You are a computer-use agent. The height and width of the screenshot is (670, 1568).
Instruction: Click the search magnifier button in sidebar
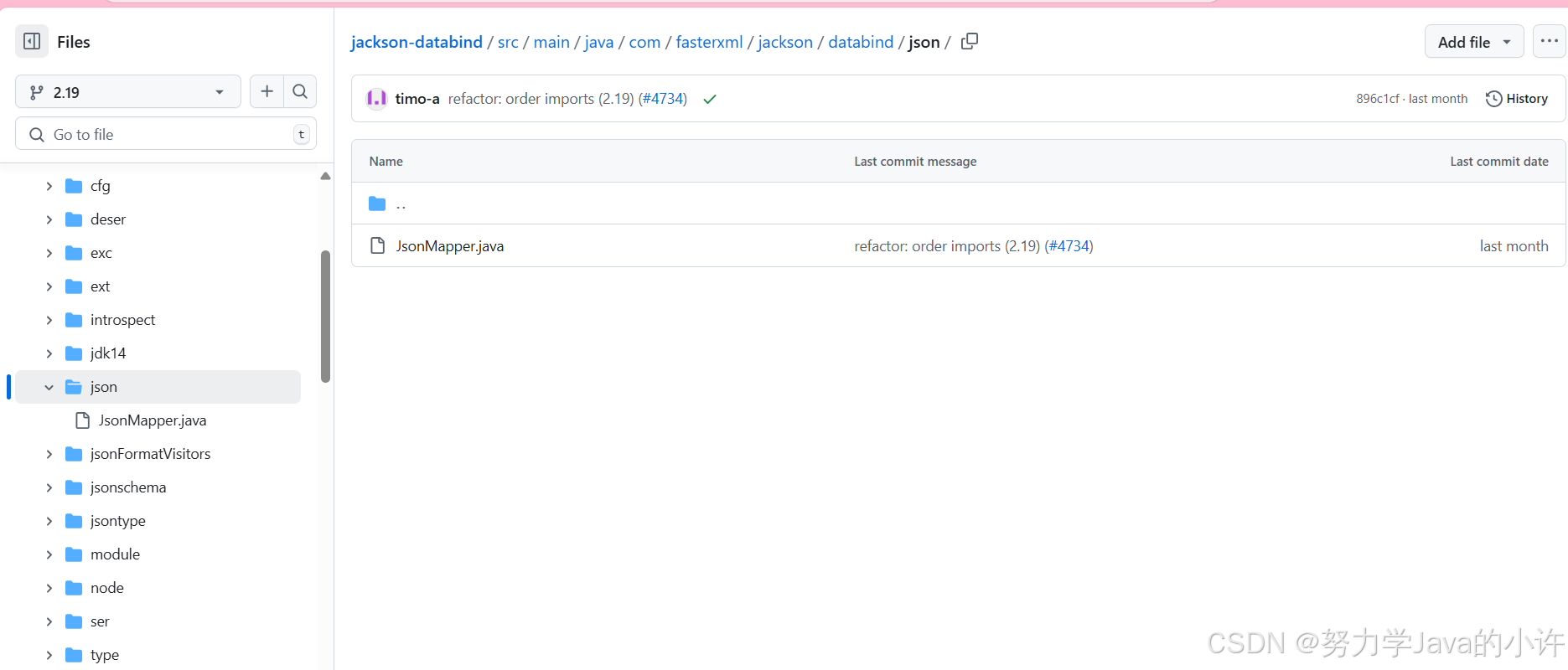pyautogui.click(x=300, y=92)
